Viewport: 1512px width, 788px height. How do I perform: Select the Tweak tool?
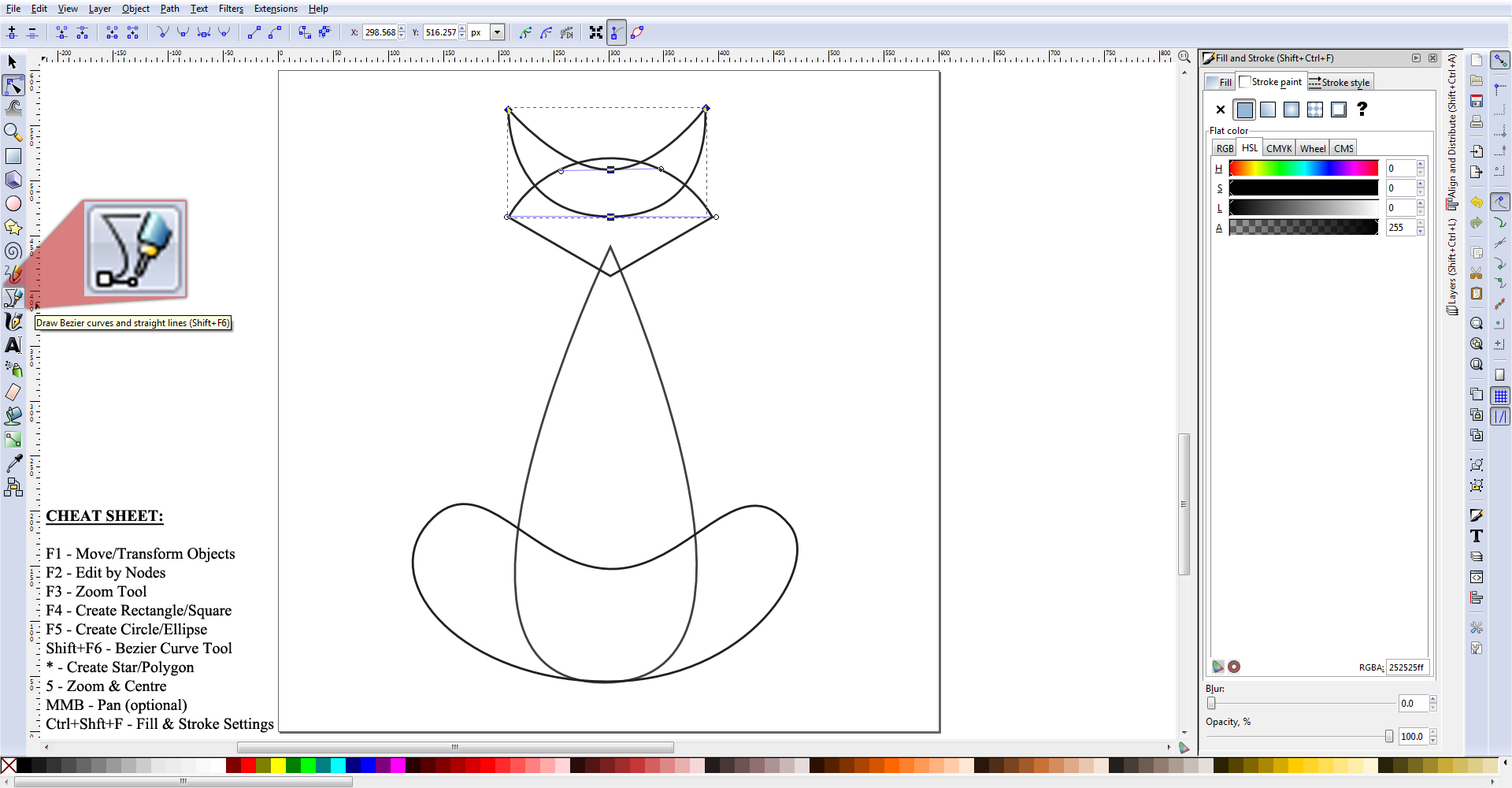point(13,108)
